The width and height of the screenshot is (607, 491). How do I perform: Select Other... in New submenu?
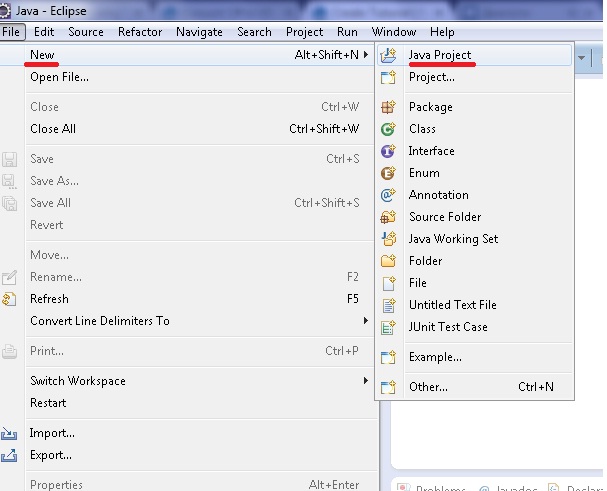475,387
